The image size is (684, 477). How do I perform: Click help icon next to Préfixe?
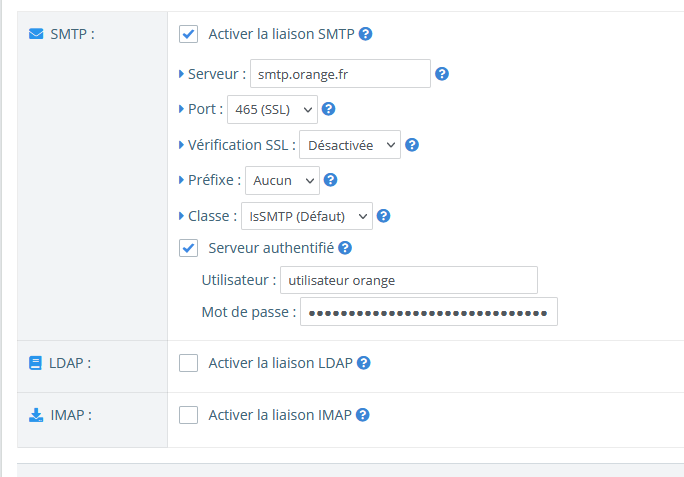click(x=331, y=180)
